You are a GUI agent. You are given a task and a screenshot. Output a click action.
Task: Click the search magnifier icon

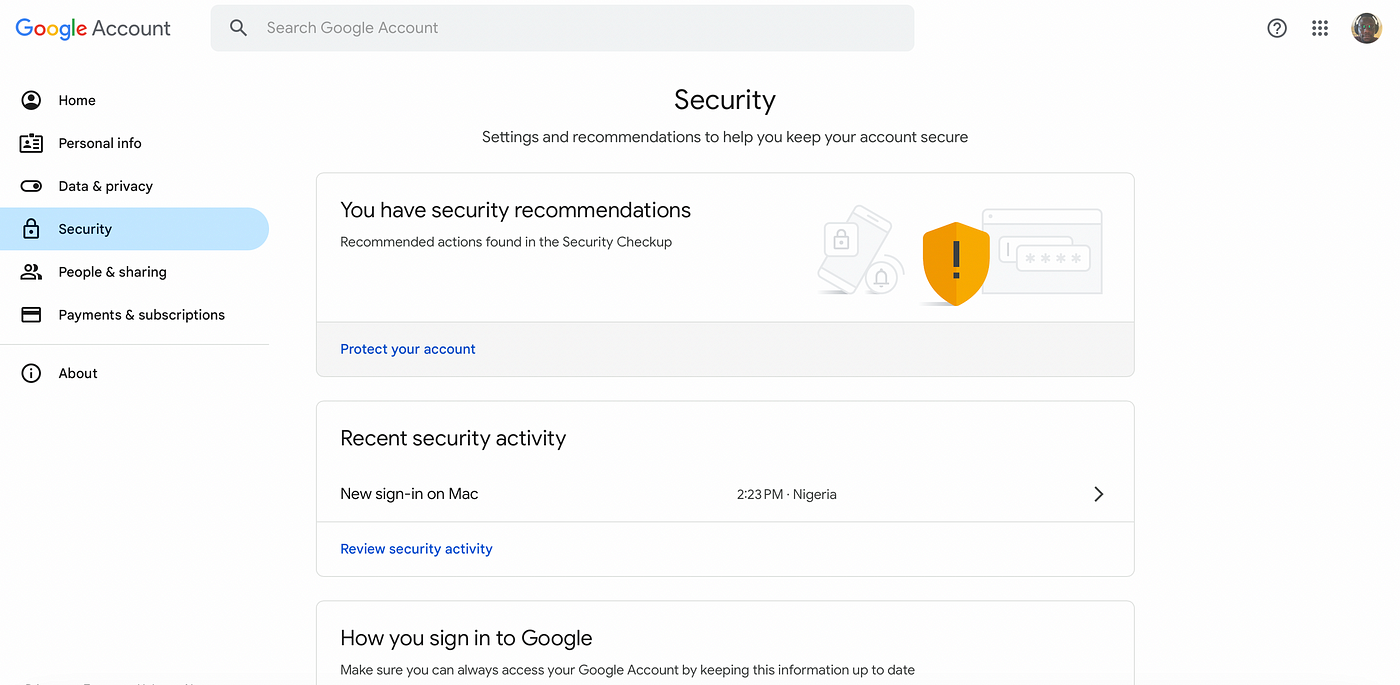(x=238, y=28)
